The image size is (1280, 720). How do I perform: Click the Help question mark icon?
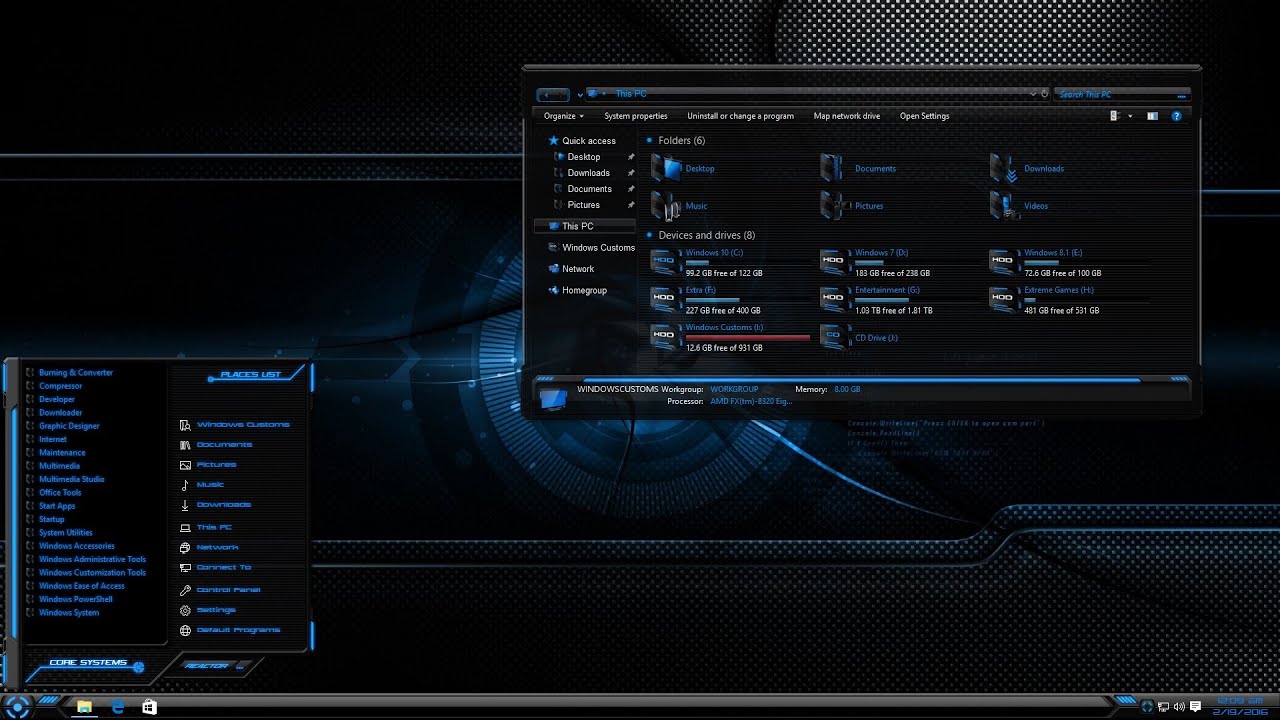1176,116
